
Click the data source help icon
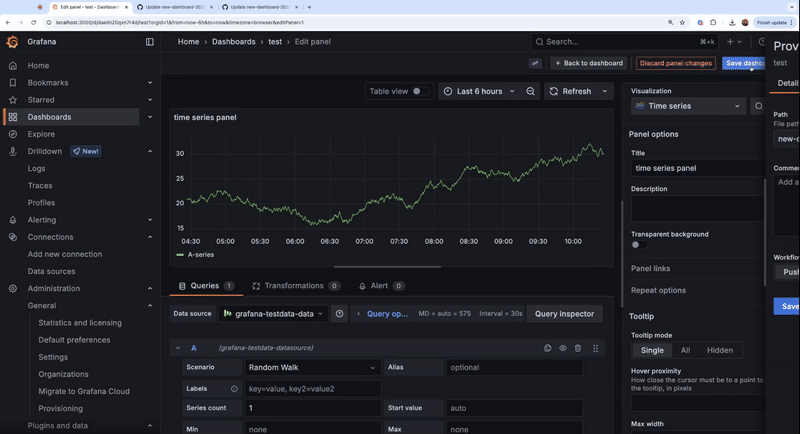[339, 313]
